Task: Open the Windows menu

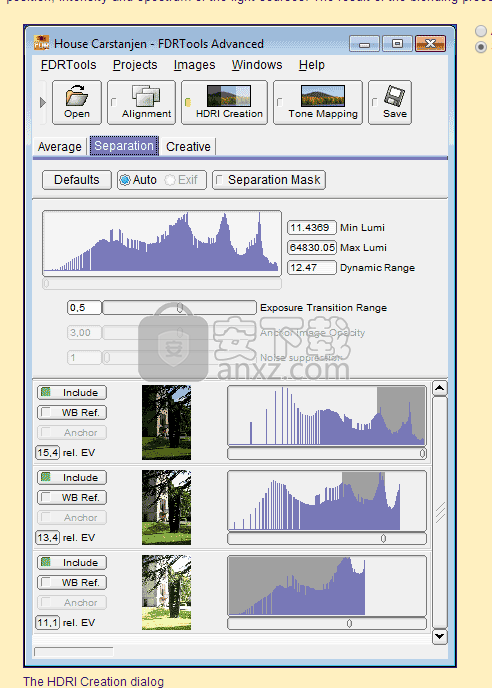Action: (x=257, y=65)
